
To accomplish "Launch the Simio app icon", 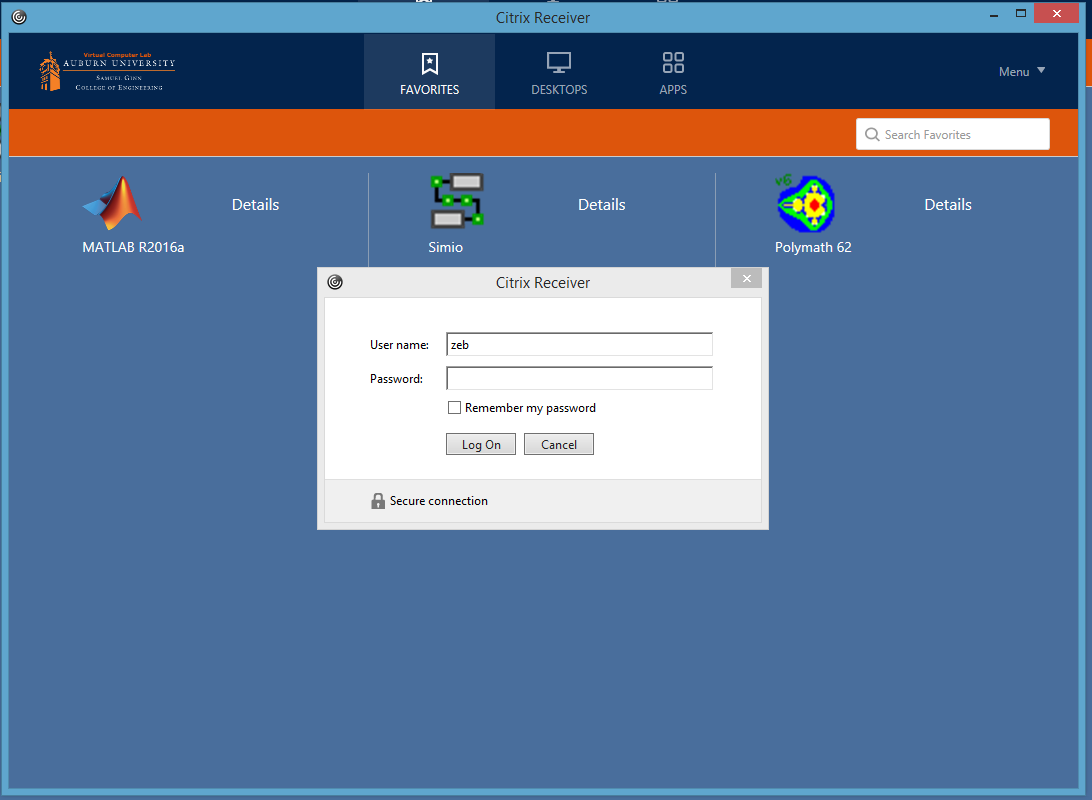I will 458,201.
